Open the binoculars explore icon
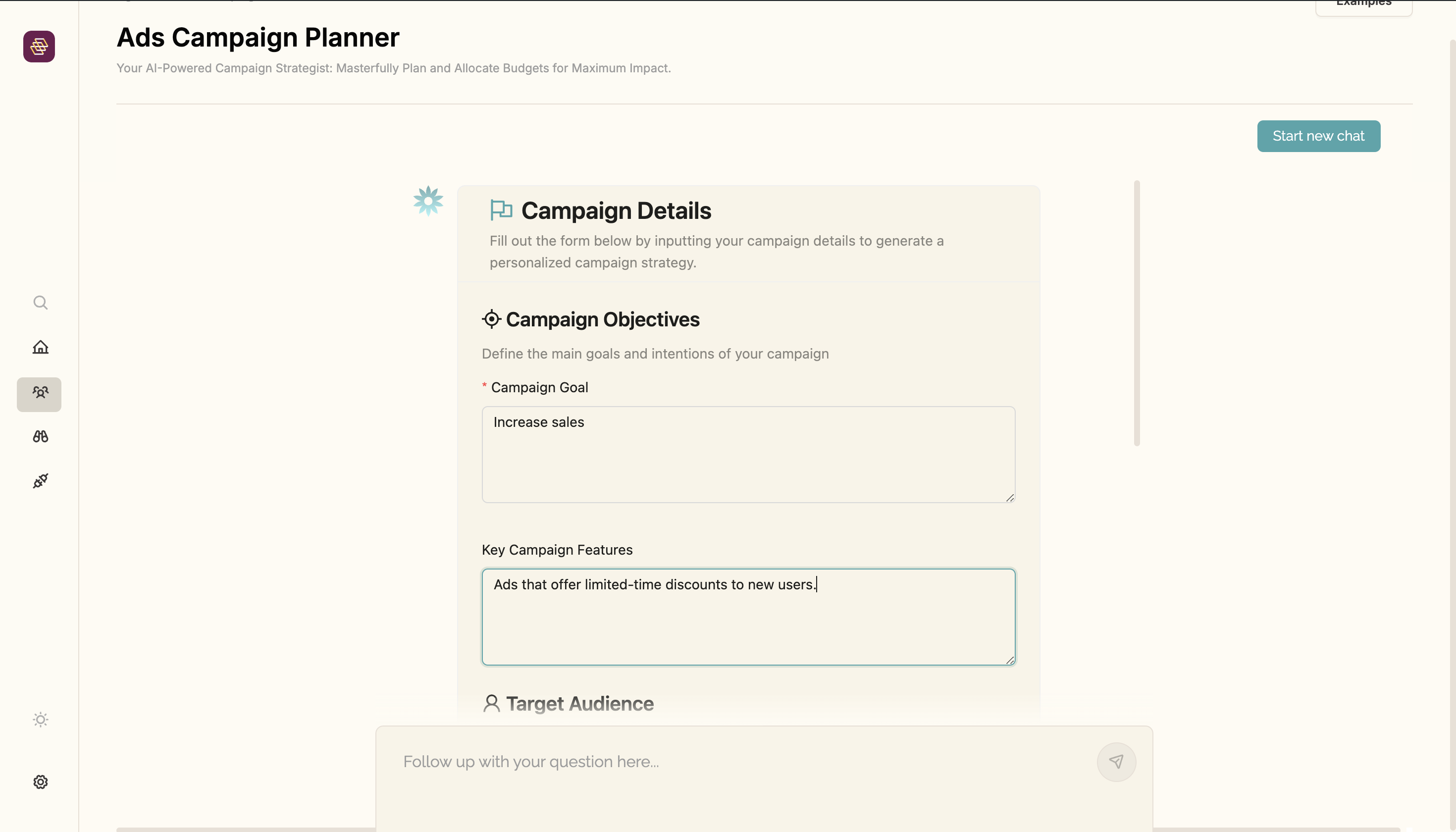1456x832 pixels. (x=40, y=437)
